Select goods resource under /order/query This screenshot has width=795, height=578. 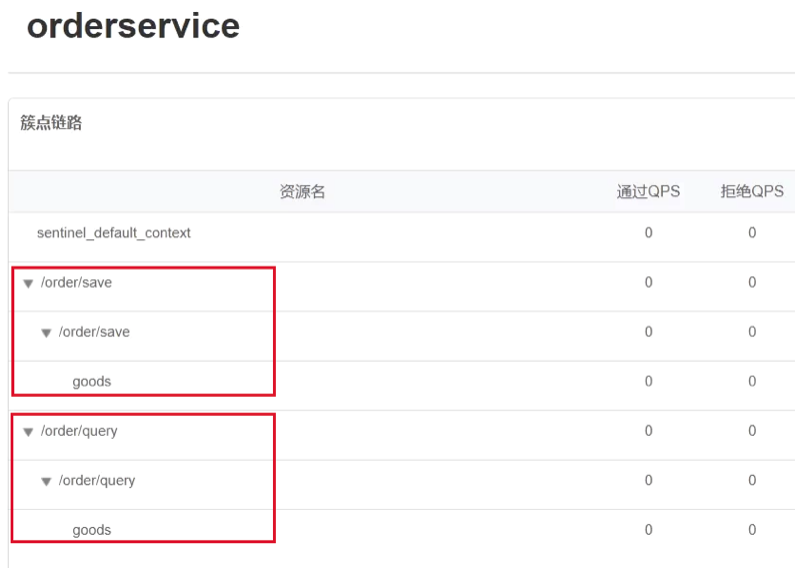[92, 530]
